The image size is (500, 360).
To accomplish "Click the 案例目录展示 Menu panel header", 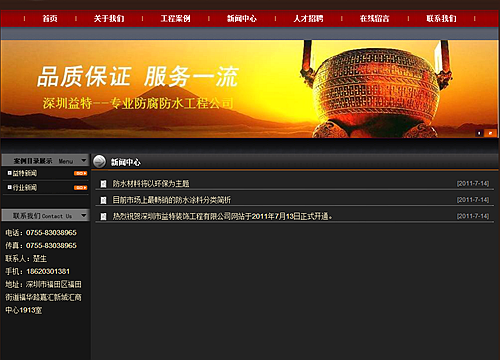I will (45, 161).
